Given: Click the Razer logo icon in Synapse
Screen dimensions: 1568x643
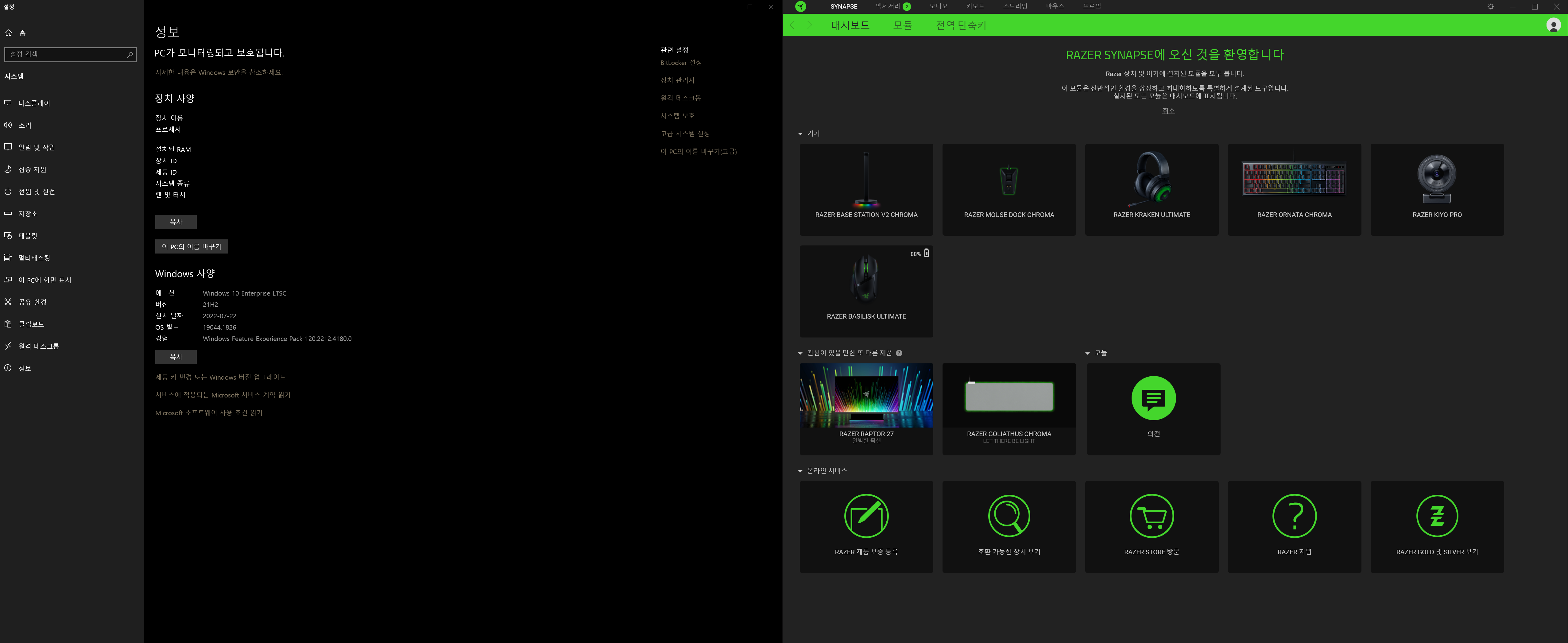Looking at the screenshot, I should (800, 6).
